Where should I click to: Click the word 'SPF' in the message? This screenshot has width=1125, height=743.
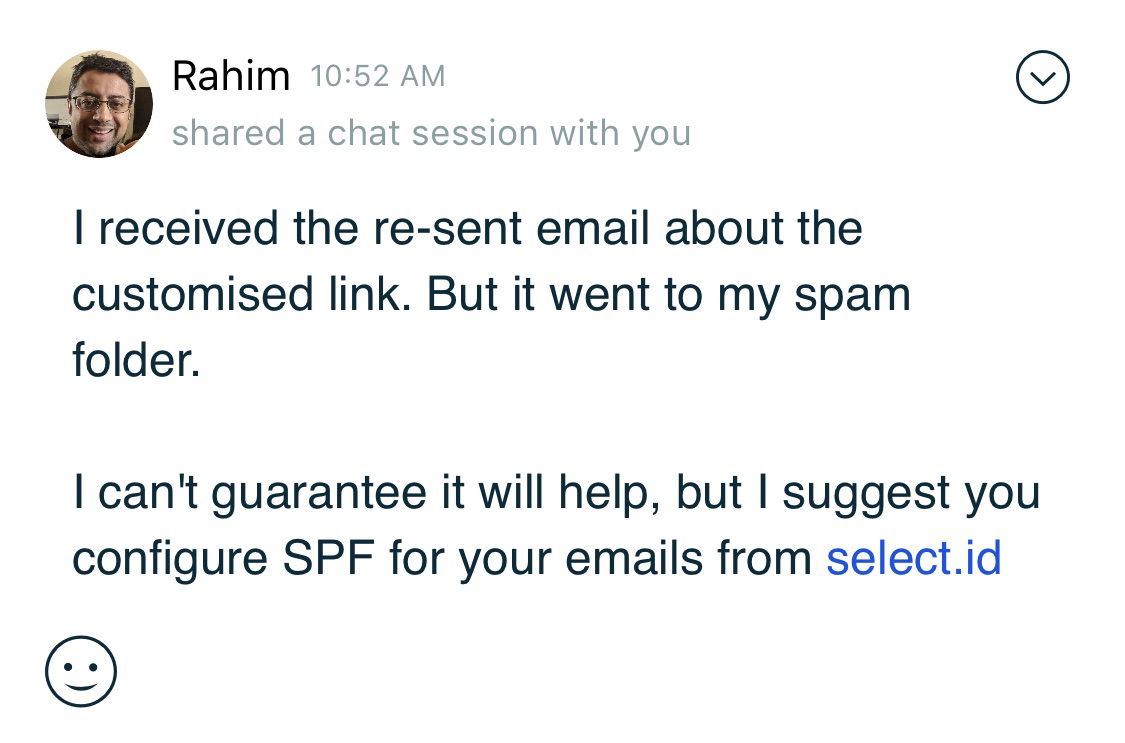point(328,558)
